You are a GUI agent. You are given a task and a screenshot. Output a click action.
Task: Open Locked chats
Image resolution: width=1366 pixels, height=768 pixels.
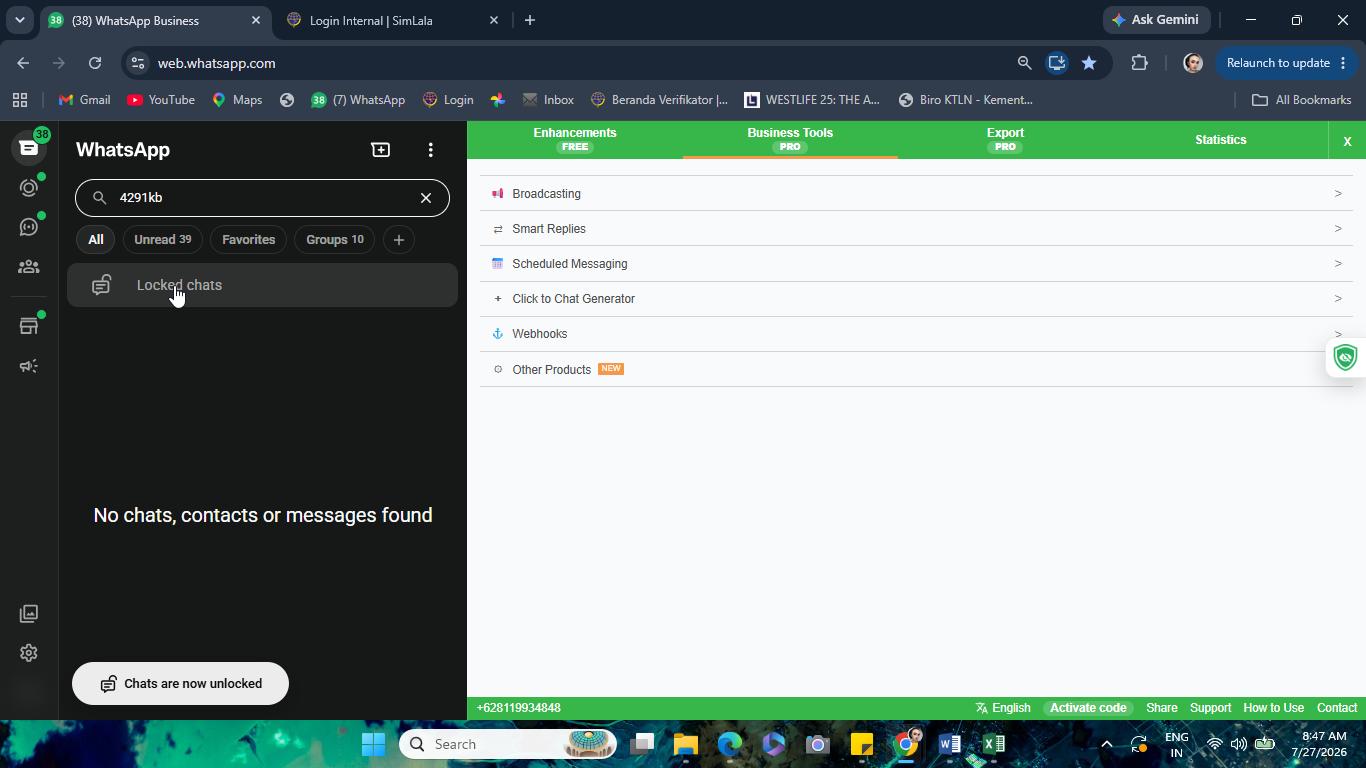[x=262, y=285]
